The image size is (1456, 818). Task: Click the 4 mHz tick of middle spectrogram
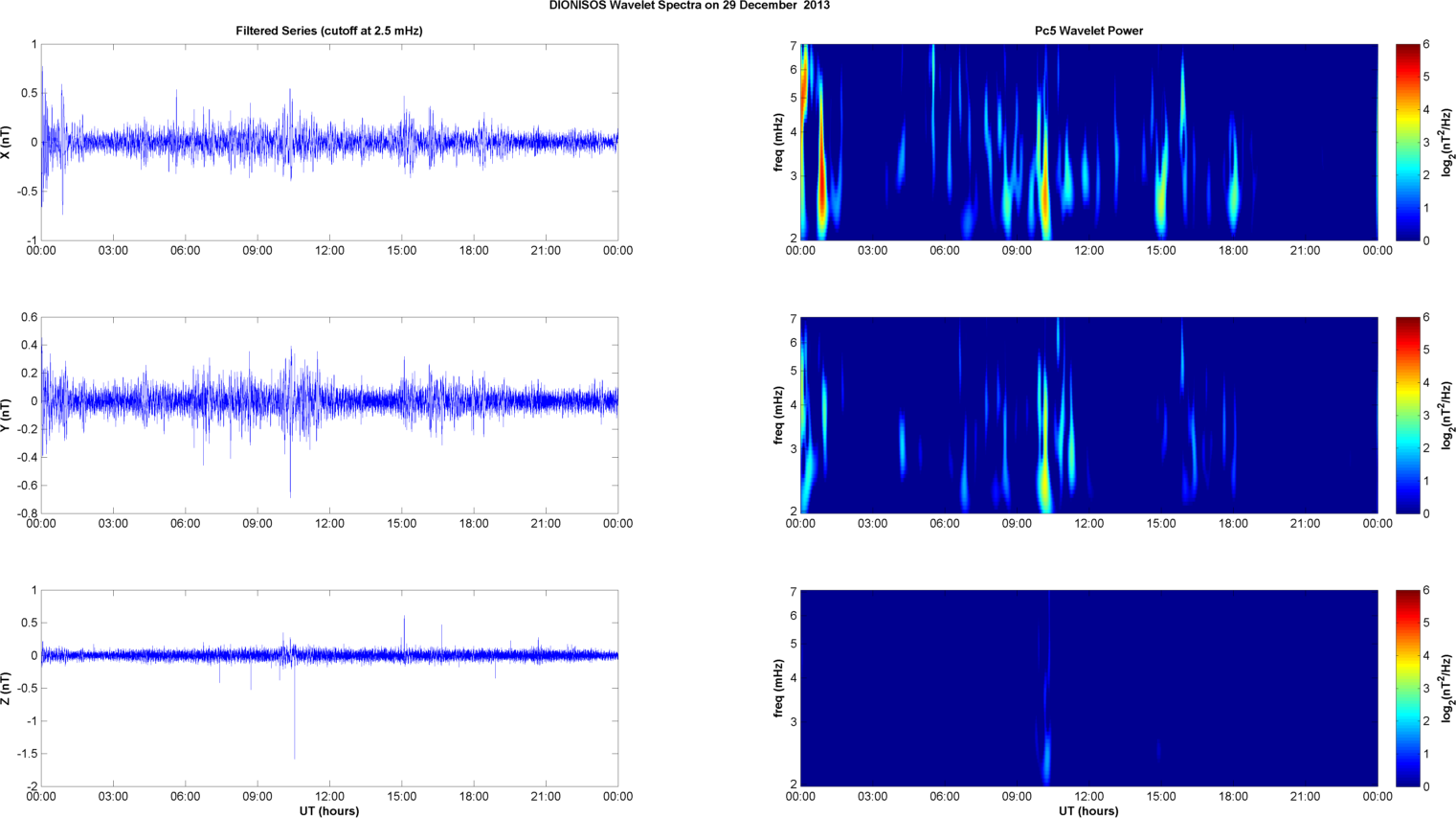[x=794, y=405]
